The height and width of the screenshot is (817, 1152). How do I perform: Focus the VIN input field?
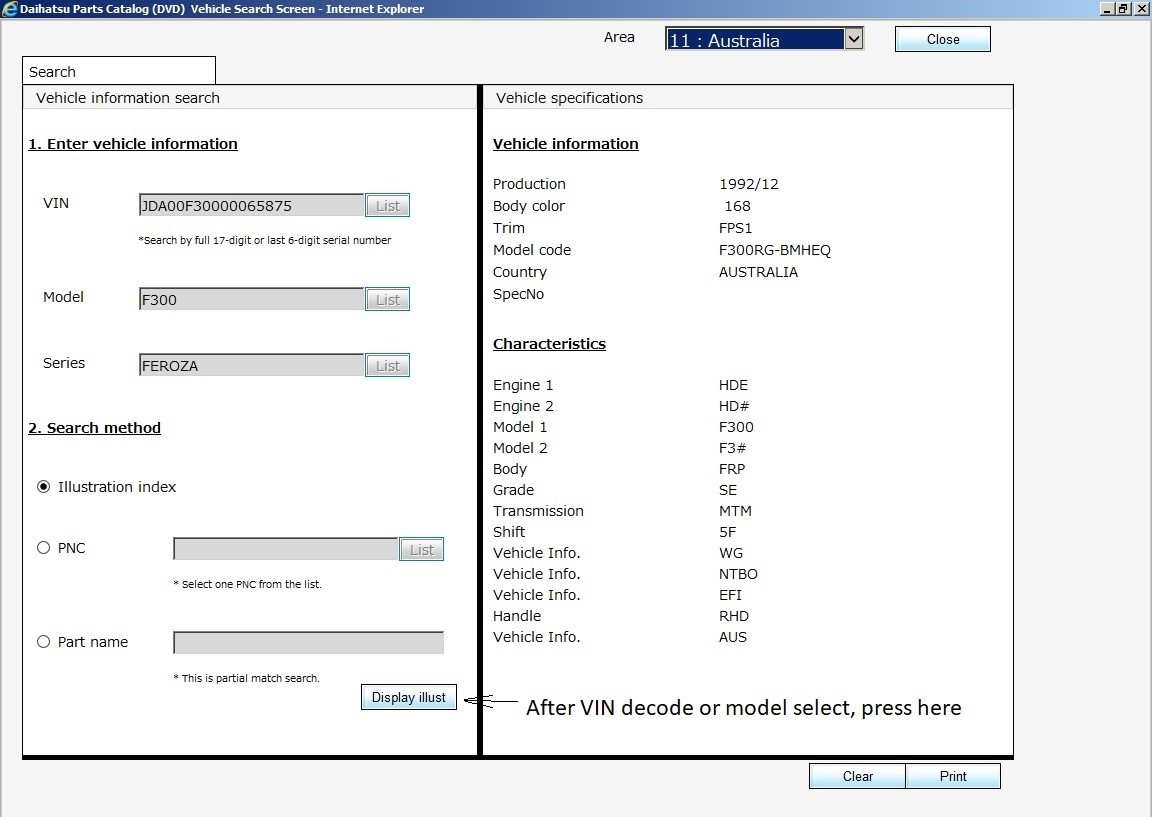pyautogui.click(x=251, y=206)
